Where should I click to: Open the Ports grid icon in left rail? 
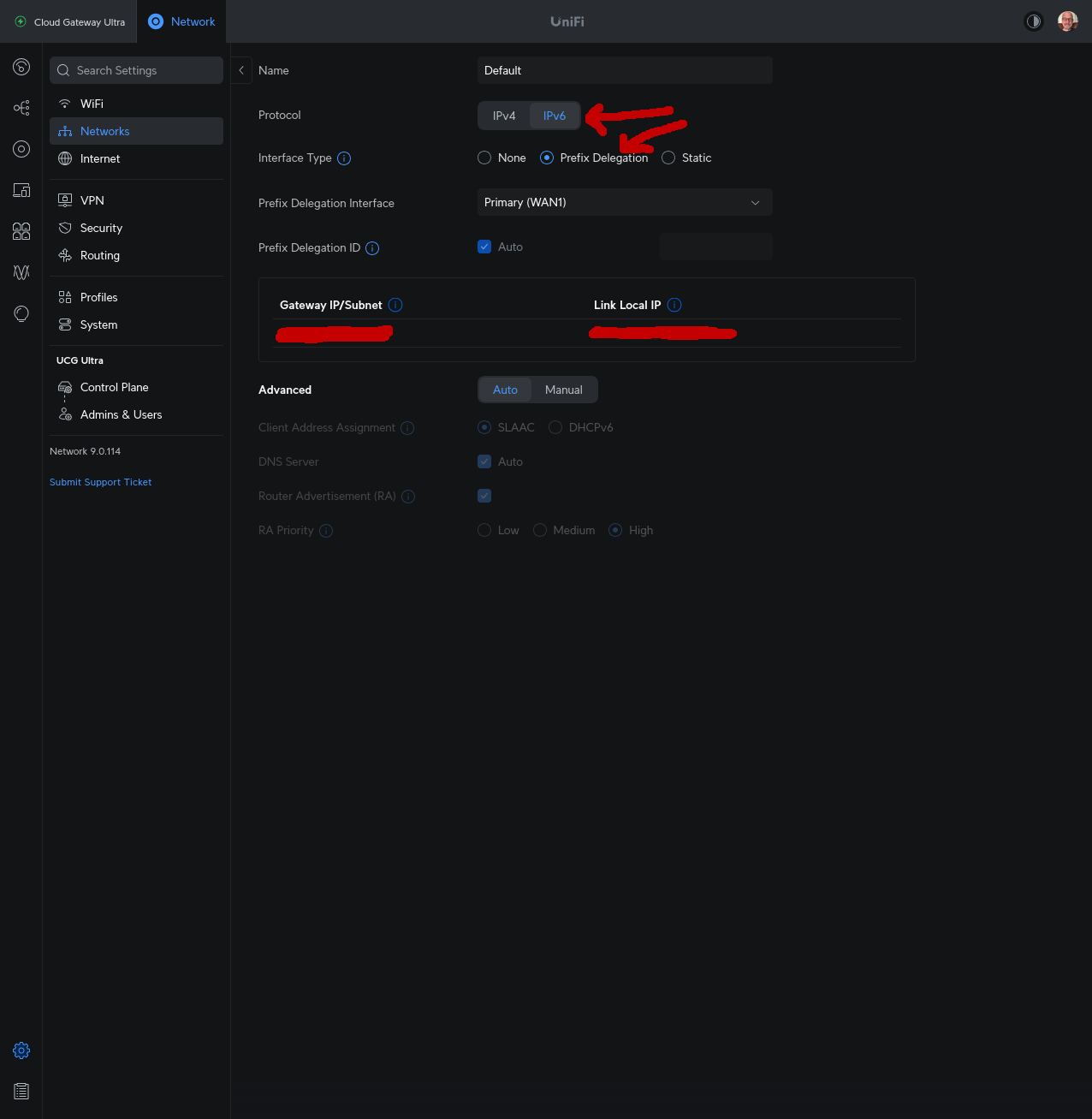(x=21, y=231)
